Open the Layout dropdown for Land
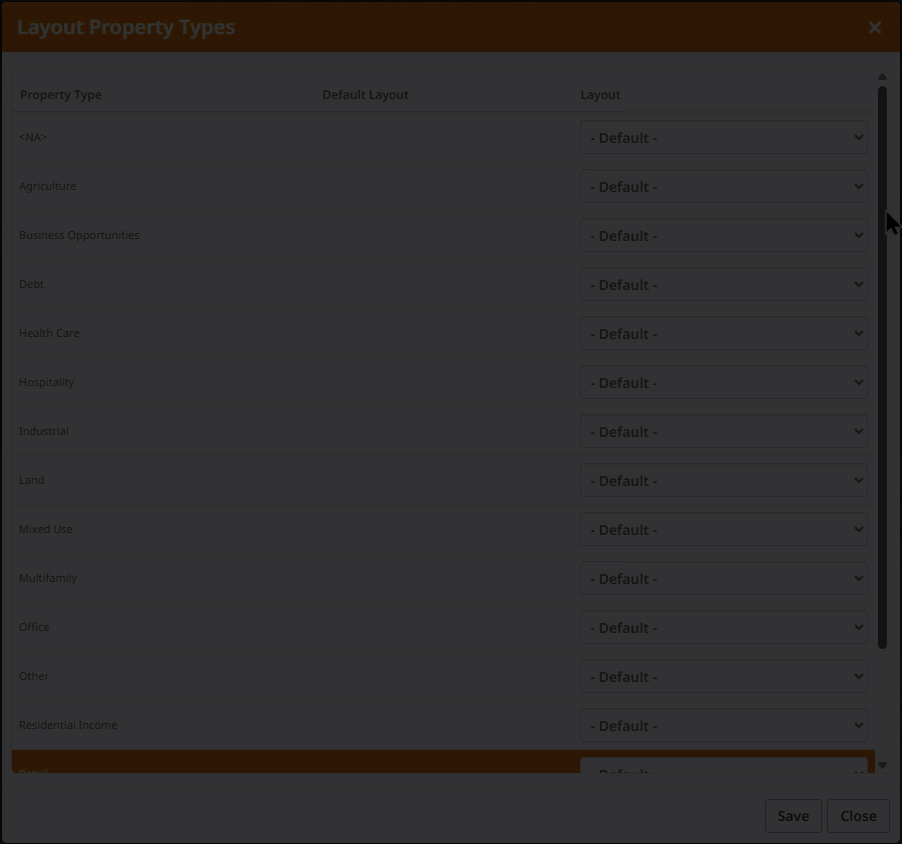The image size is (902, 844). [x=724, y=480]
